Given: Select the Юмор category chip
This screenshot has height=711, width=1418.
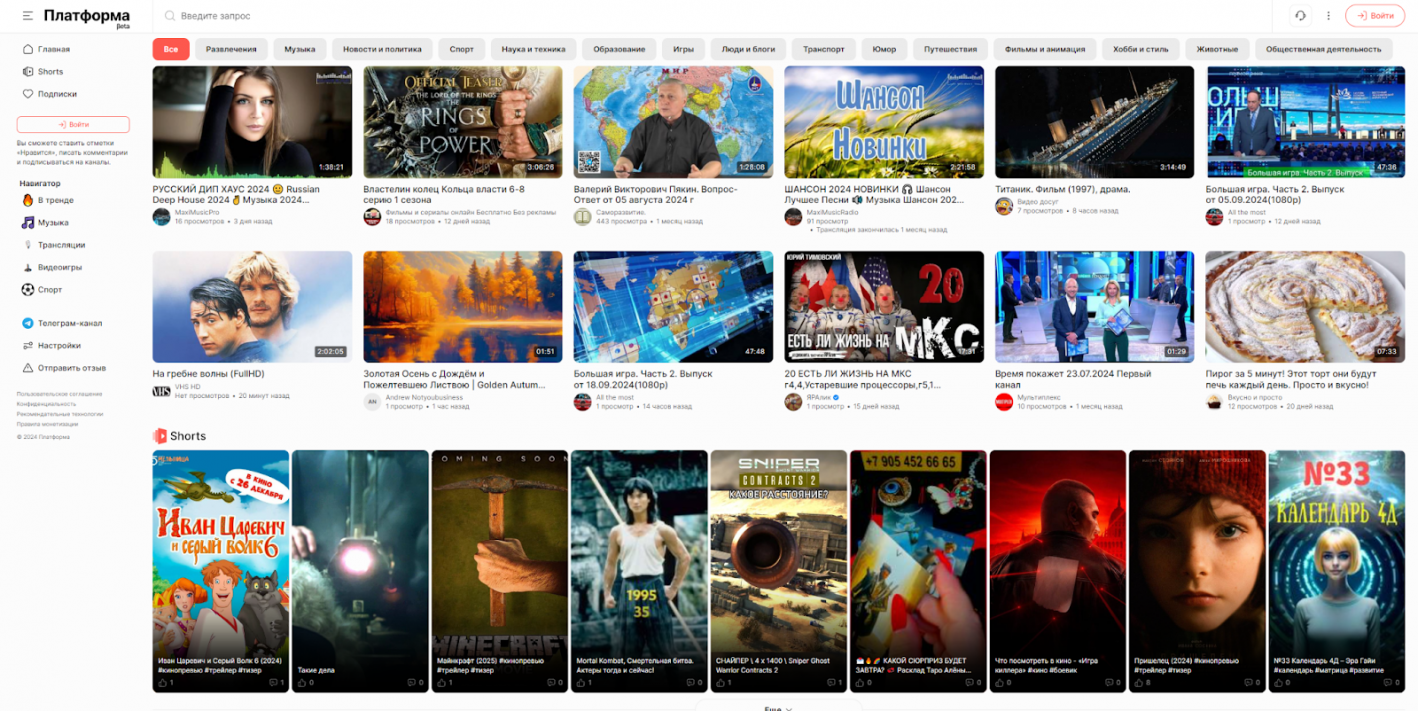Looking at the screenshot, I should [884, 49].
